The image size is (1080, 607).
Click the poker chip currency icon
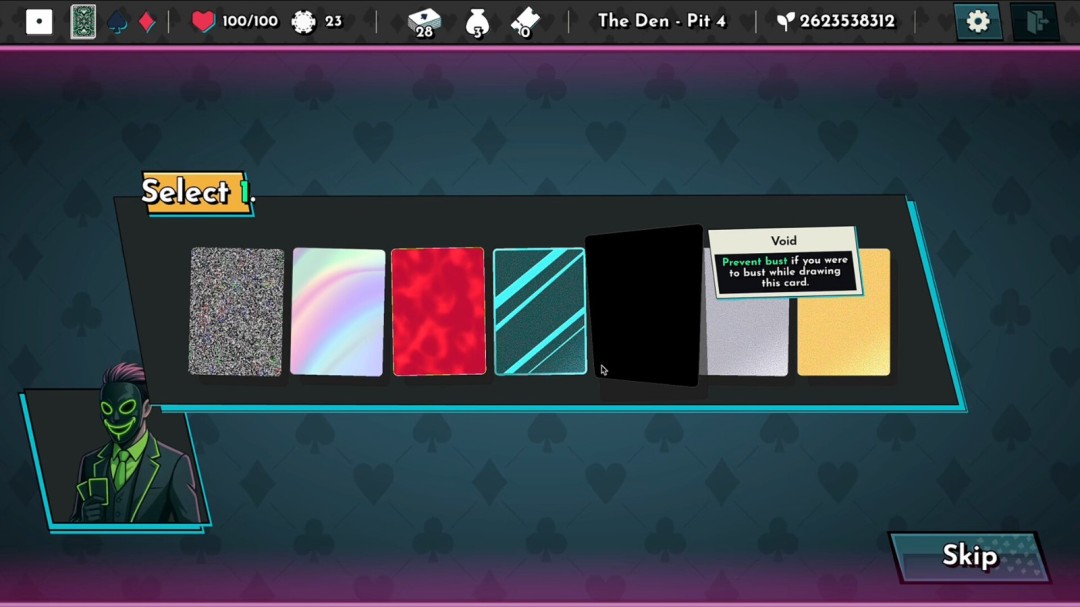click(303, 22)
